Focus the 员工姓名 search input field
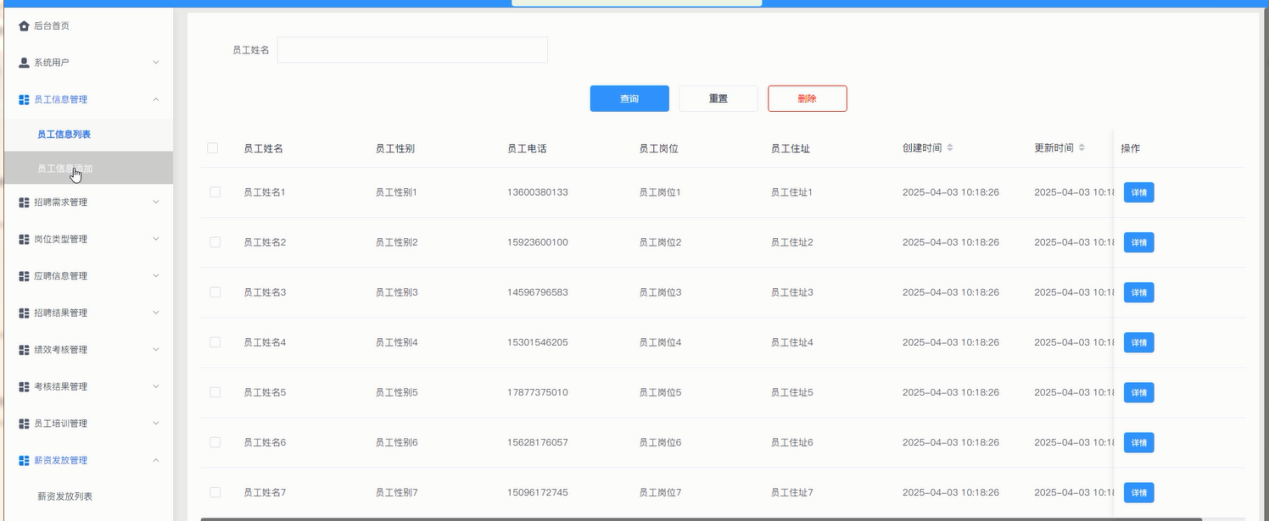 pyautogui.click(x=412, y=50)
